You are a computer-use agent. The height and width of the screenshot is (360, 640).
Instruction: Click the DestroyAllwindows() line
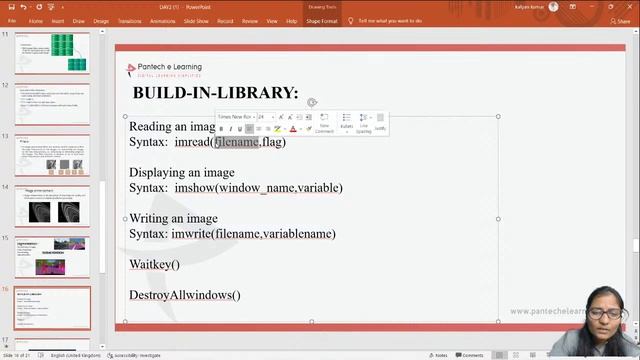click(185, 295)
